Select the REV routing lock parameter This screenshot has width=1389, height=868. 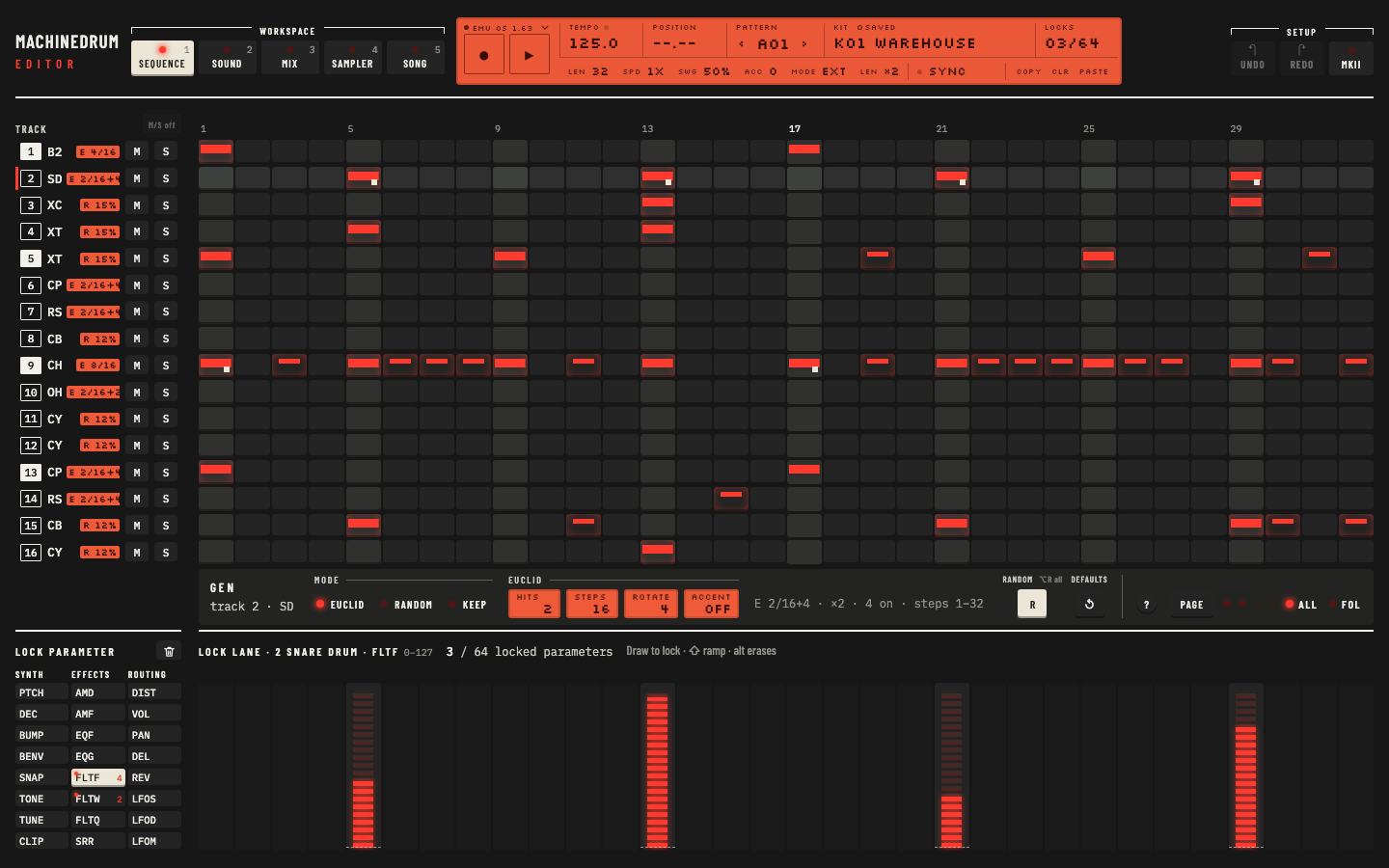point(154,777)
